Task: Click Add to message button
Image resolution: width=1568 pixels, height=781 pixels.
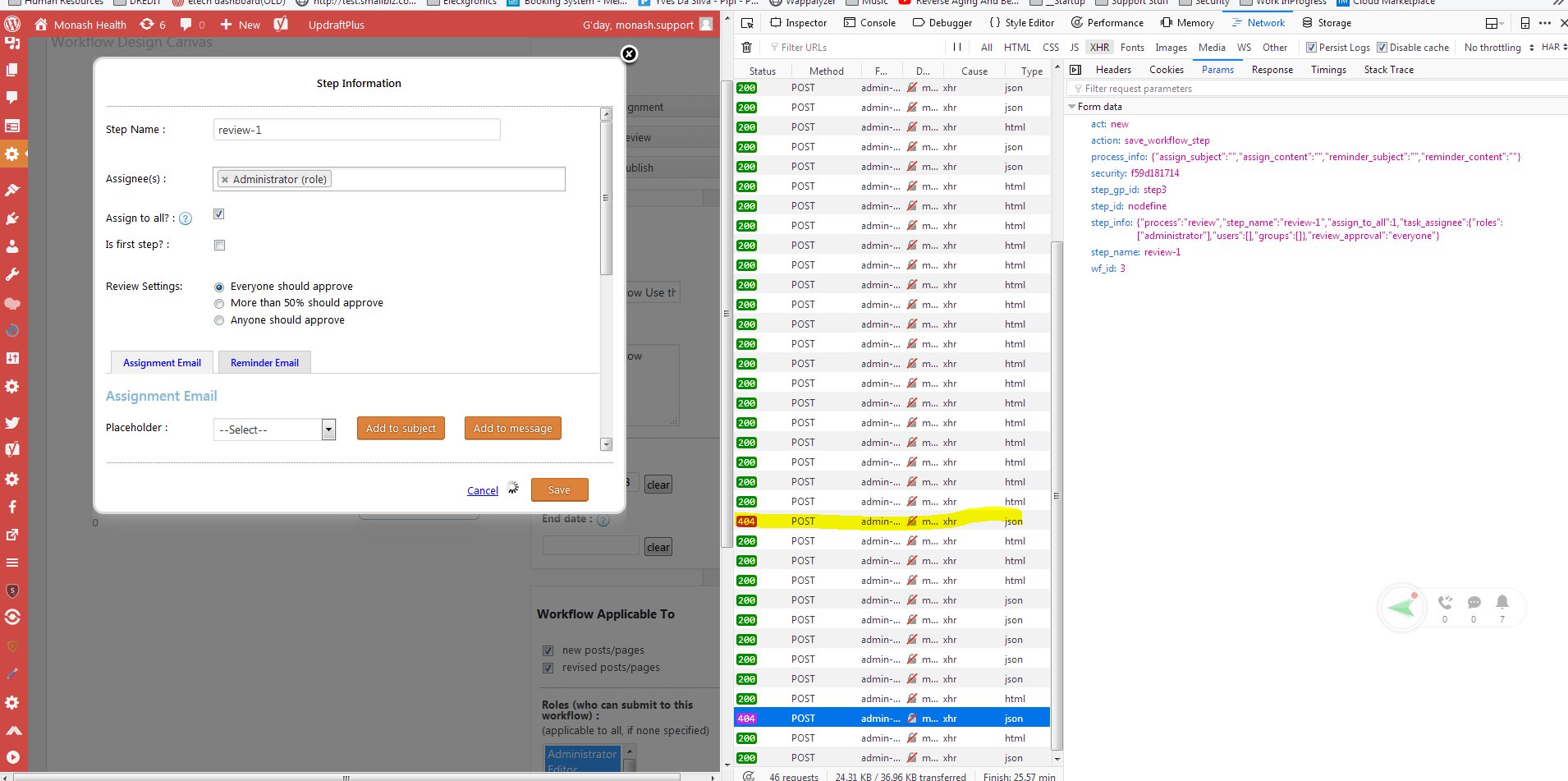Action: [513, 428]
